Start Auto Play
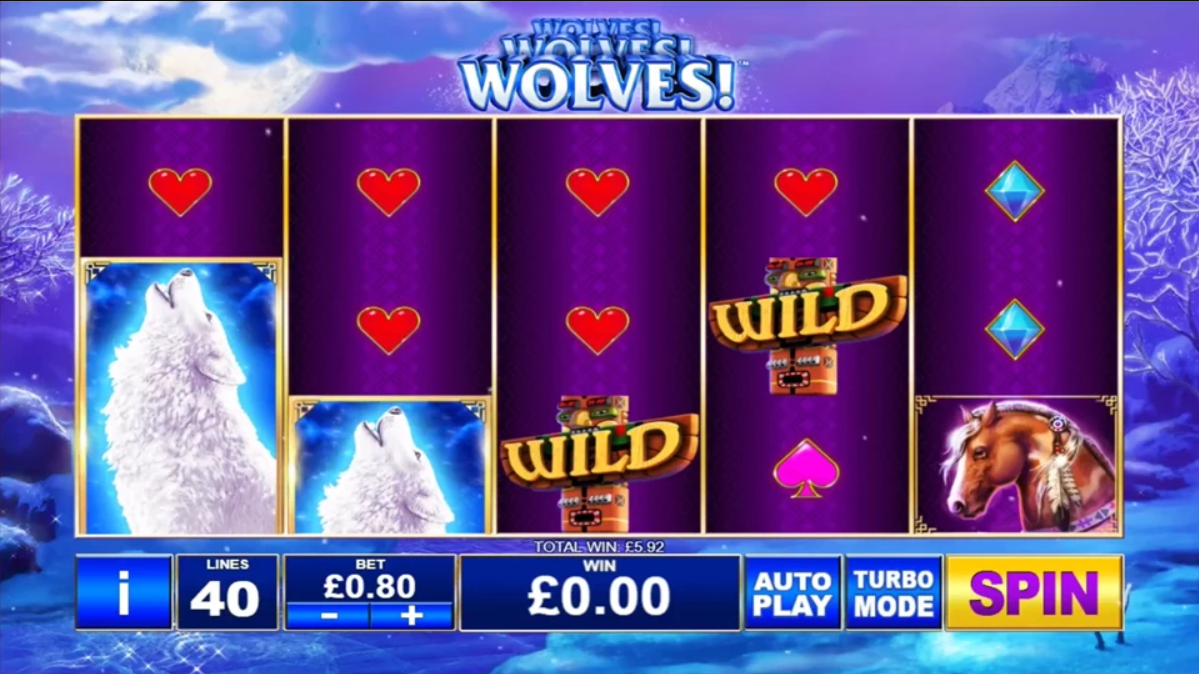Screen dimensions: 1199x674 tap(793, 593)
